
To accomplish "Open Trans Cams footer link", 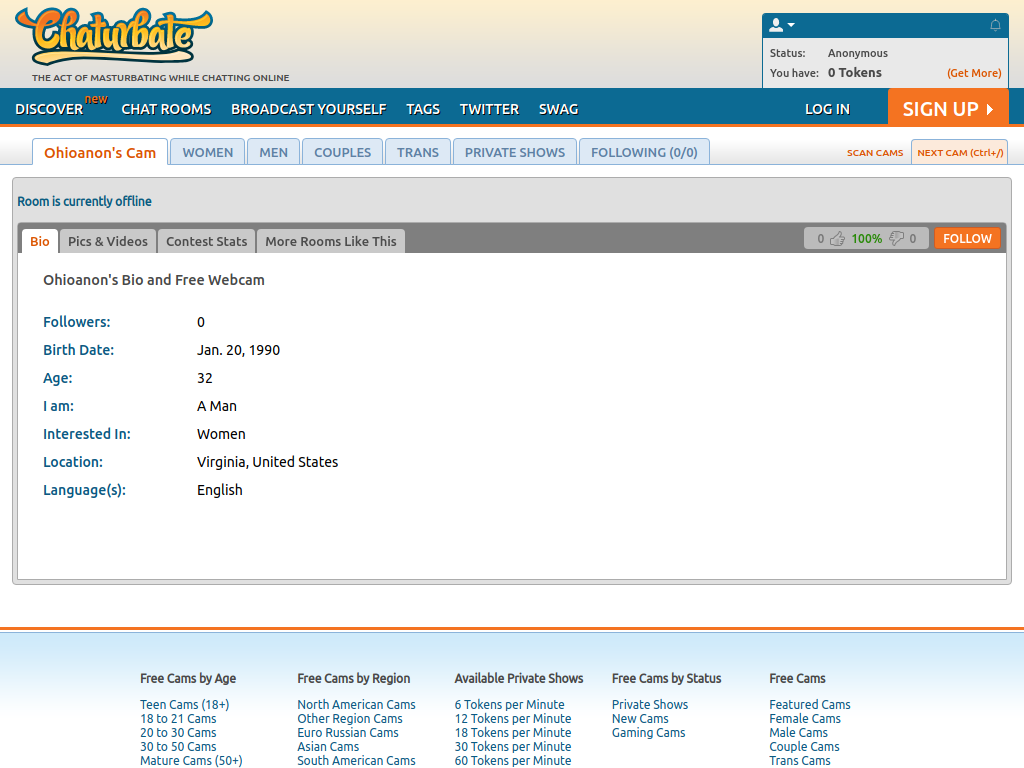I will coord(799,761).
